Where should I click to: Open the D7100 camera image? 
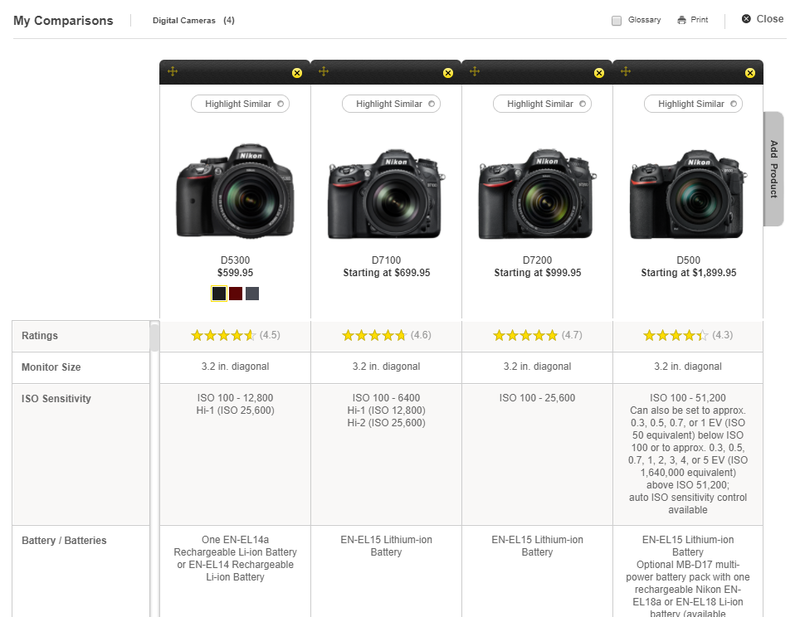pyautogui.click(x=386, y=194)
